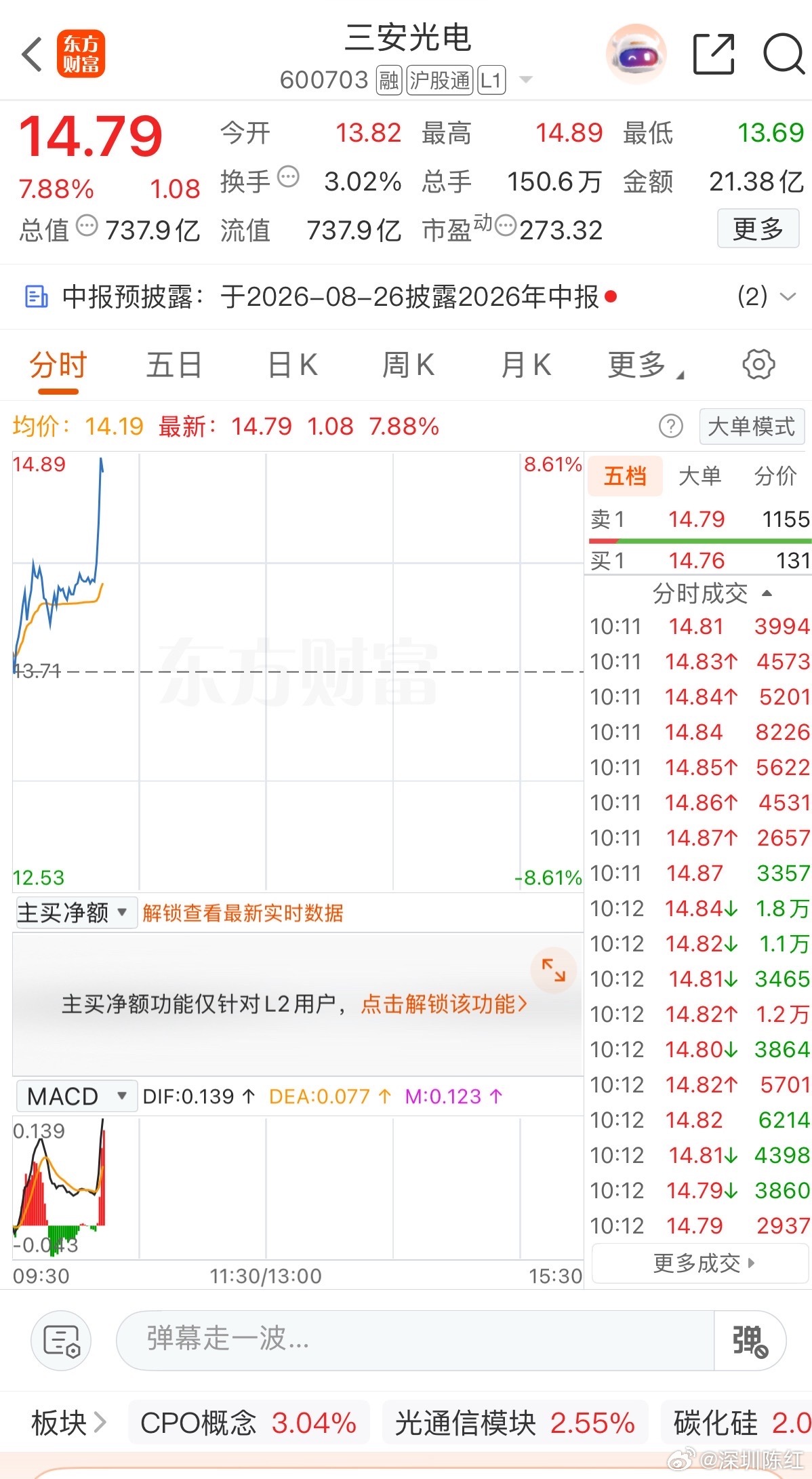Tap 最低 13.69 value
The height and width of the screenshot is (1479, 812).
point(771,133)
